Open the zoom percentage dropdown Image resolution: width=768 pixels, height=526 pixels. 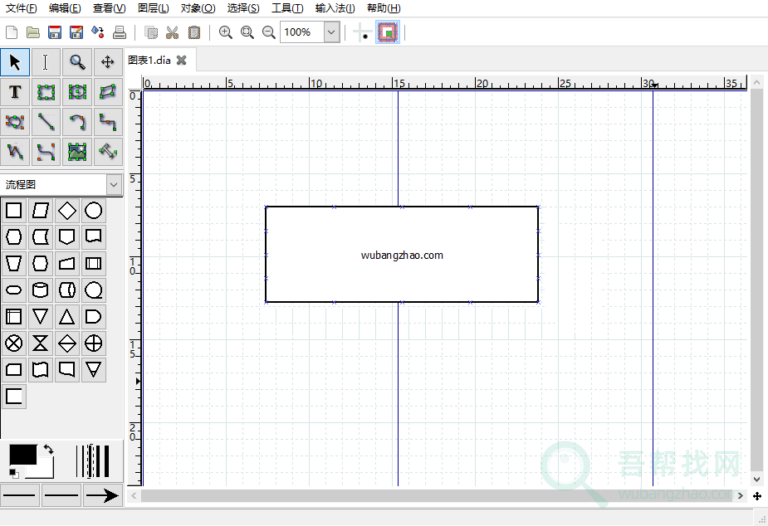pos(331,32)
